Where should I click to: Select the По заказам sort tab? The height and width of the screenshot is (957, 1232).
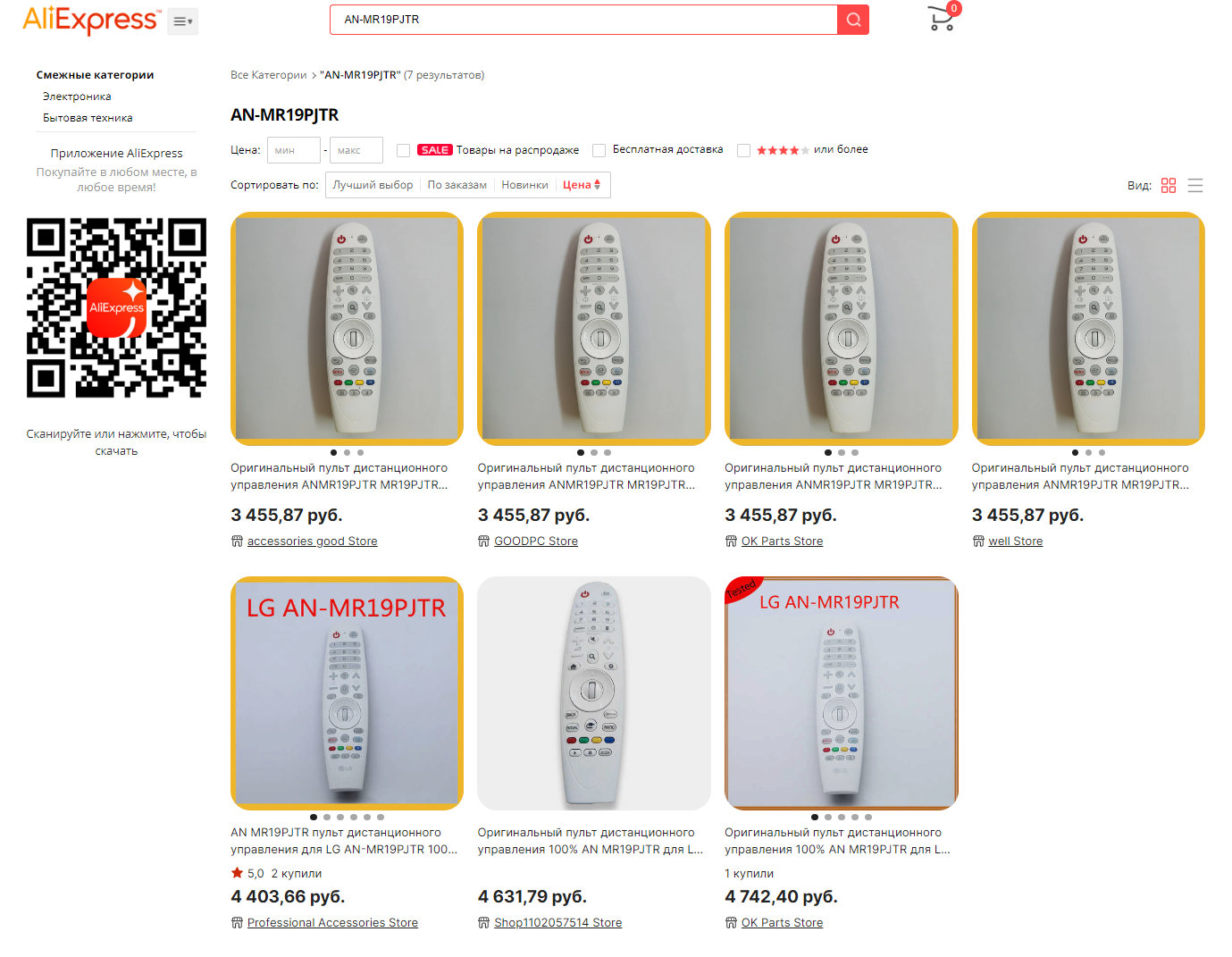457,185
